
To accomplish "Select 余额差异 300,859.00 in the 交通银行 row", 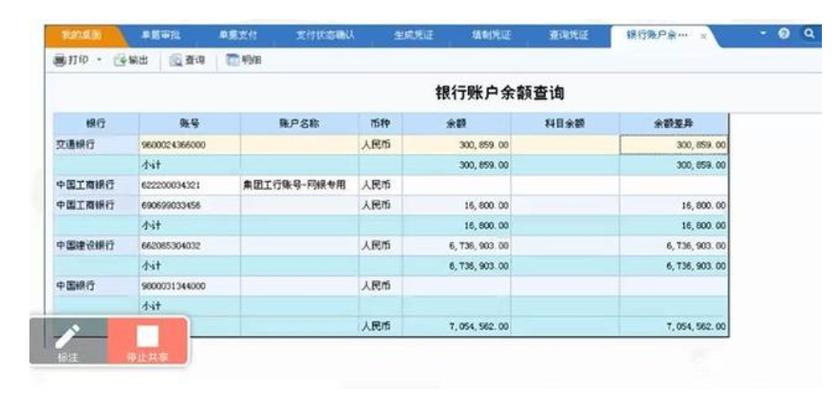I will 674,145.
